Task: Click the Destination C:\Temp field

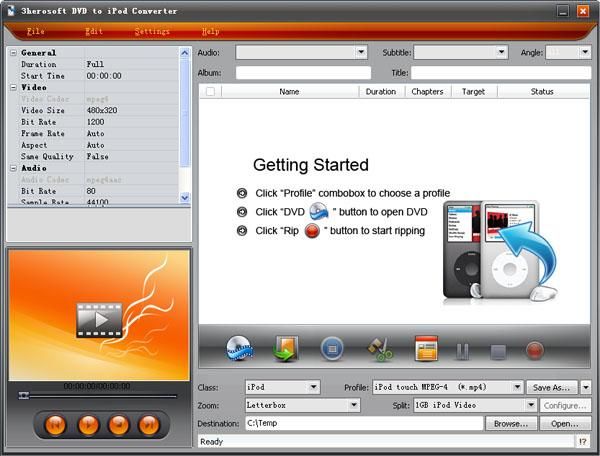Action: pyautogui.click(x=364, y=423)
